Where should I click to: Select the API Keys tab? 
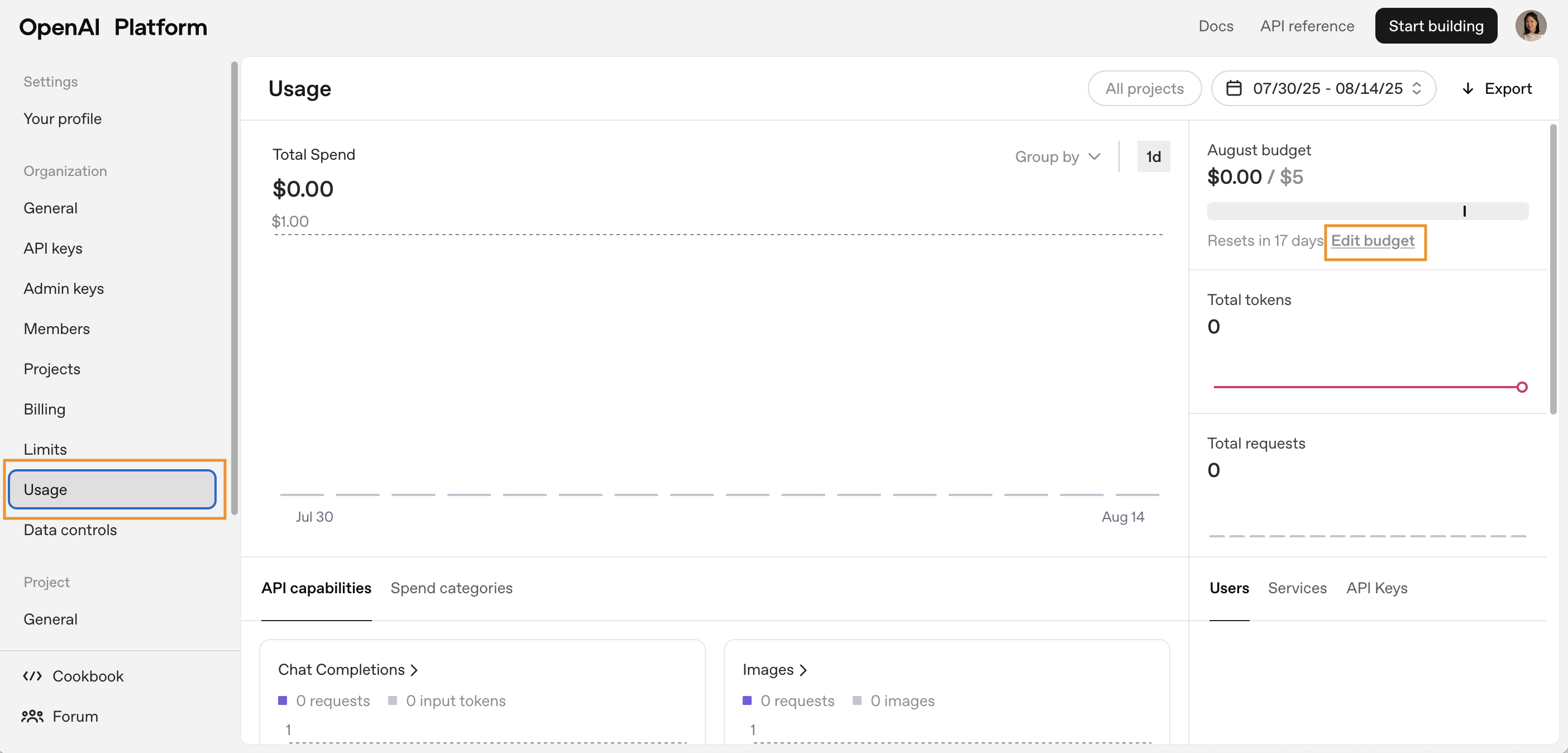(x=1376, y=588)
